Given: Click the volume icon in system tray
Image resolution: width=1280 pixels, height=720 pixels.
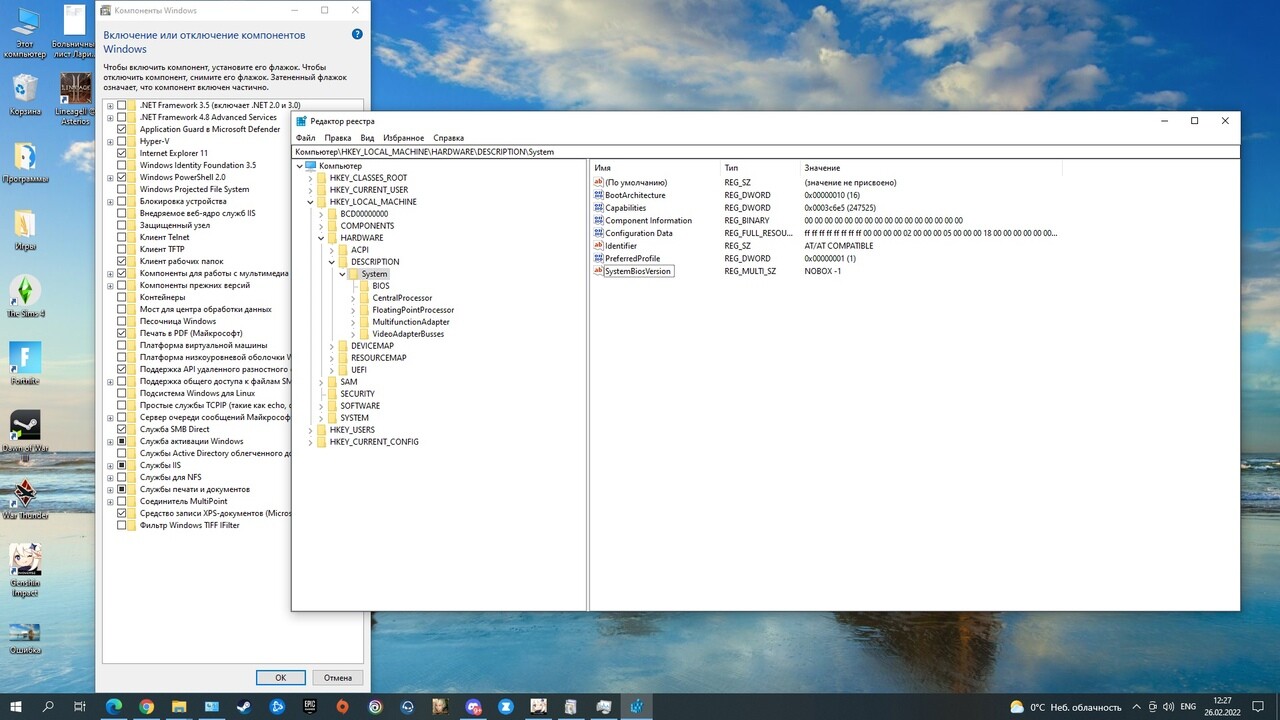Looking at the screenshot, I should (x=1168, y=706).
